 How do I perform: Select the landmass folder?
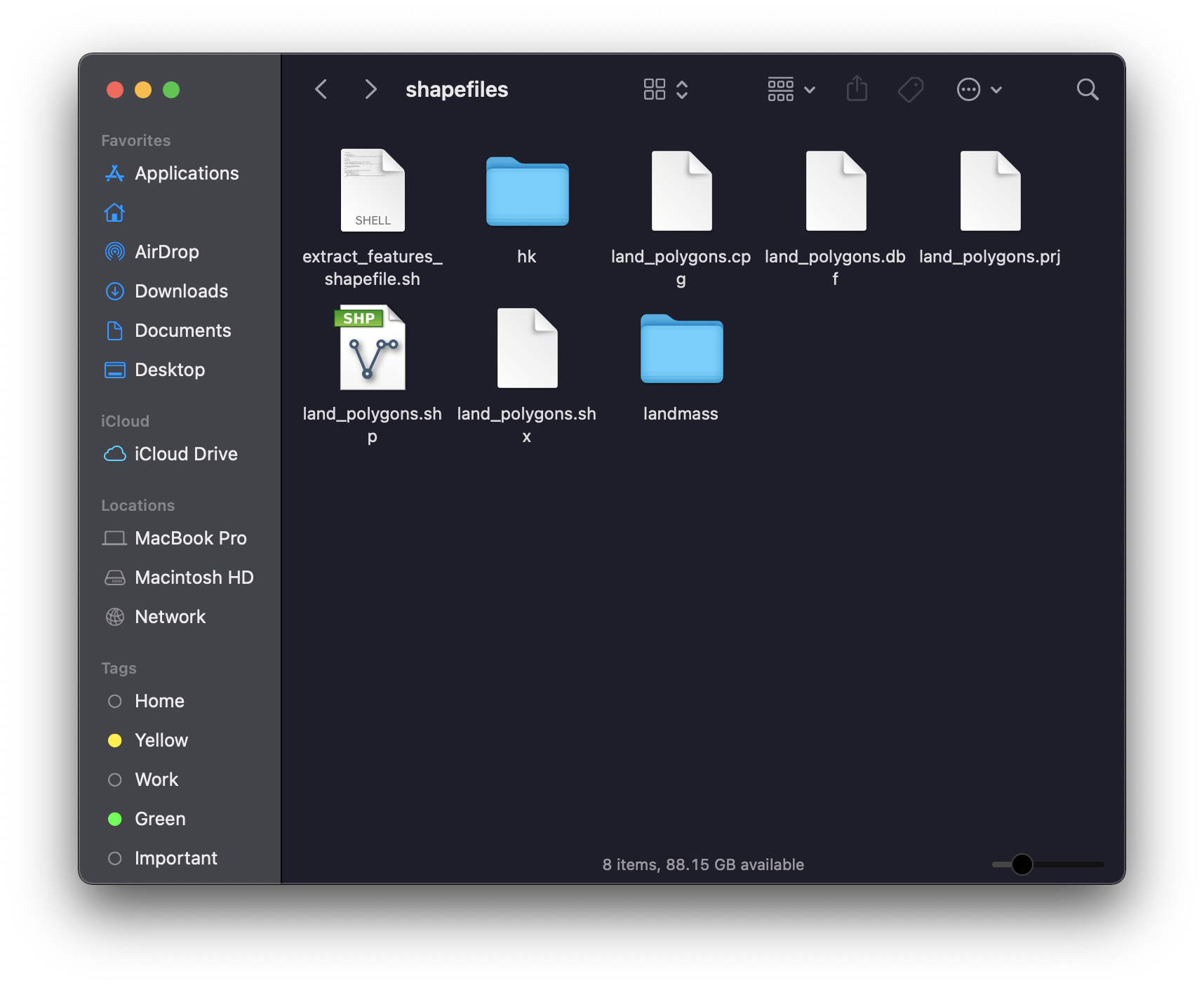[681, 349]
